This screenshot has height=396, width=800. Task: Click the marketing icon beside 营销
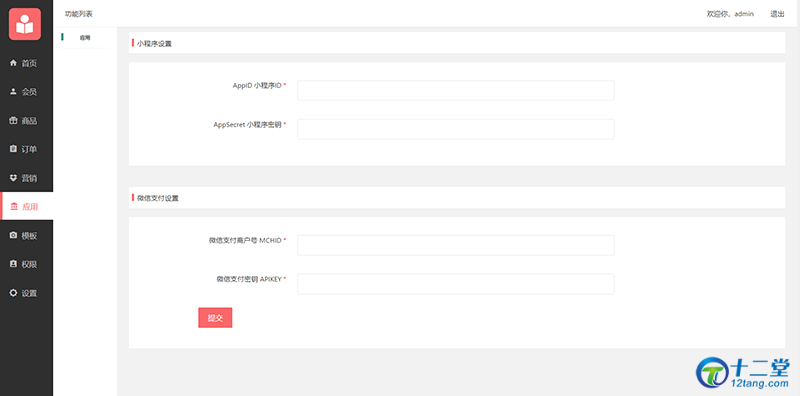tap(14, 178)
